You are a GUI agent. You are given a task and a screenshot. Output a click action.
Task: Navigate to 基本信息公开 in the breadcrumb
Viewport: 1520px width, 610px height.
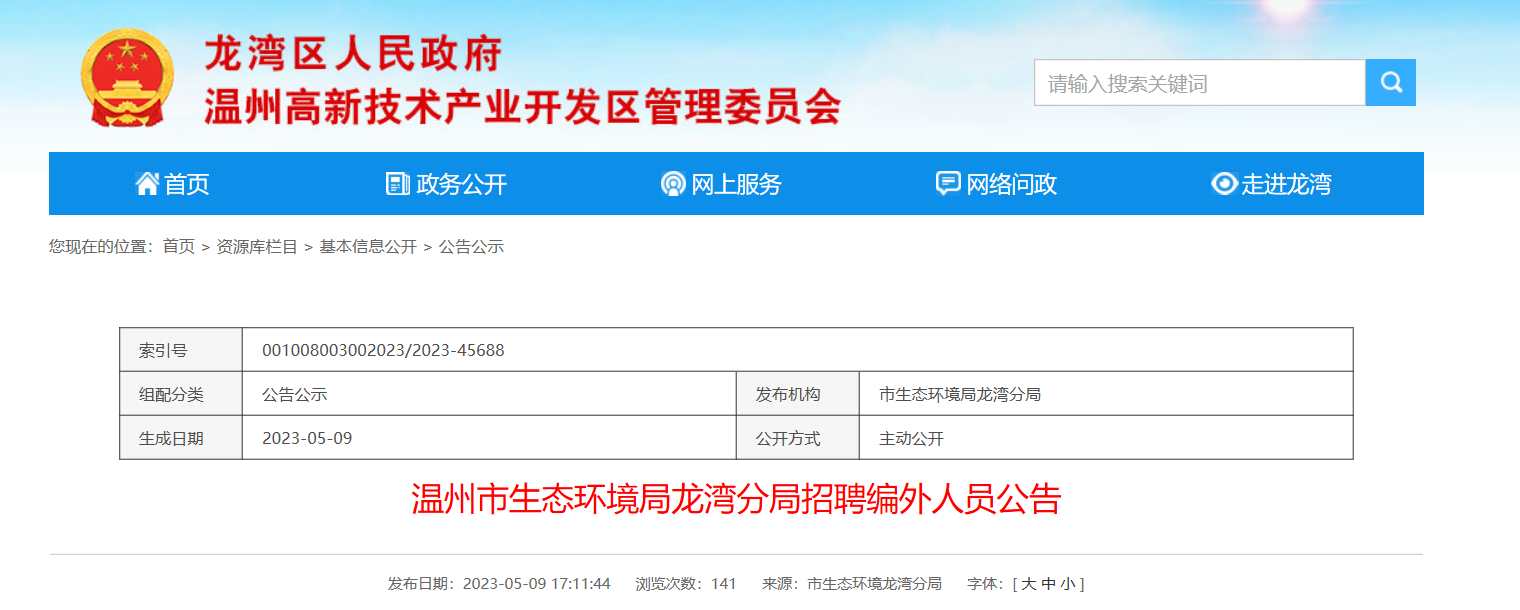pos(368,247)
